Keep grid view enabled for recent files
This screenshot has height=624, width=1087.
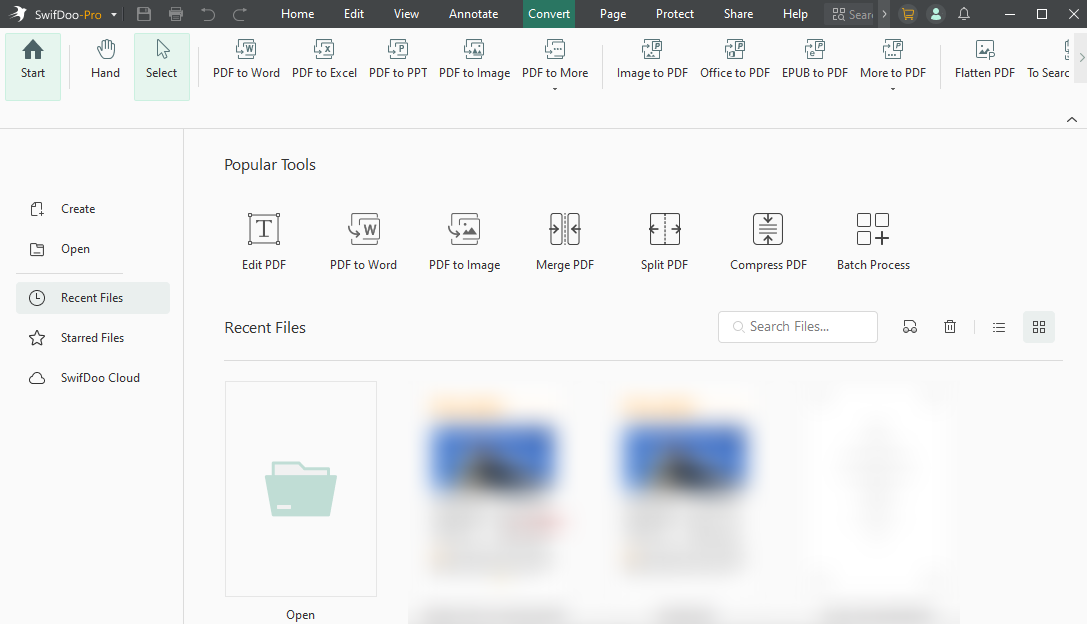[x=1038, y=326]
